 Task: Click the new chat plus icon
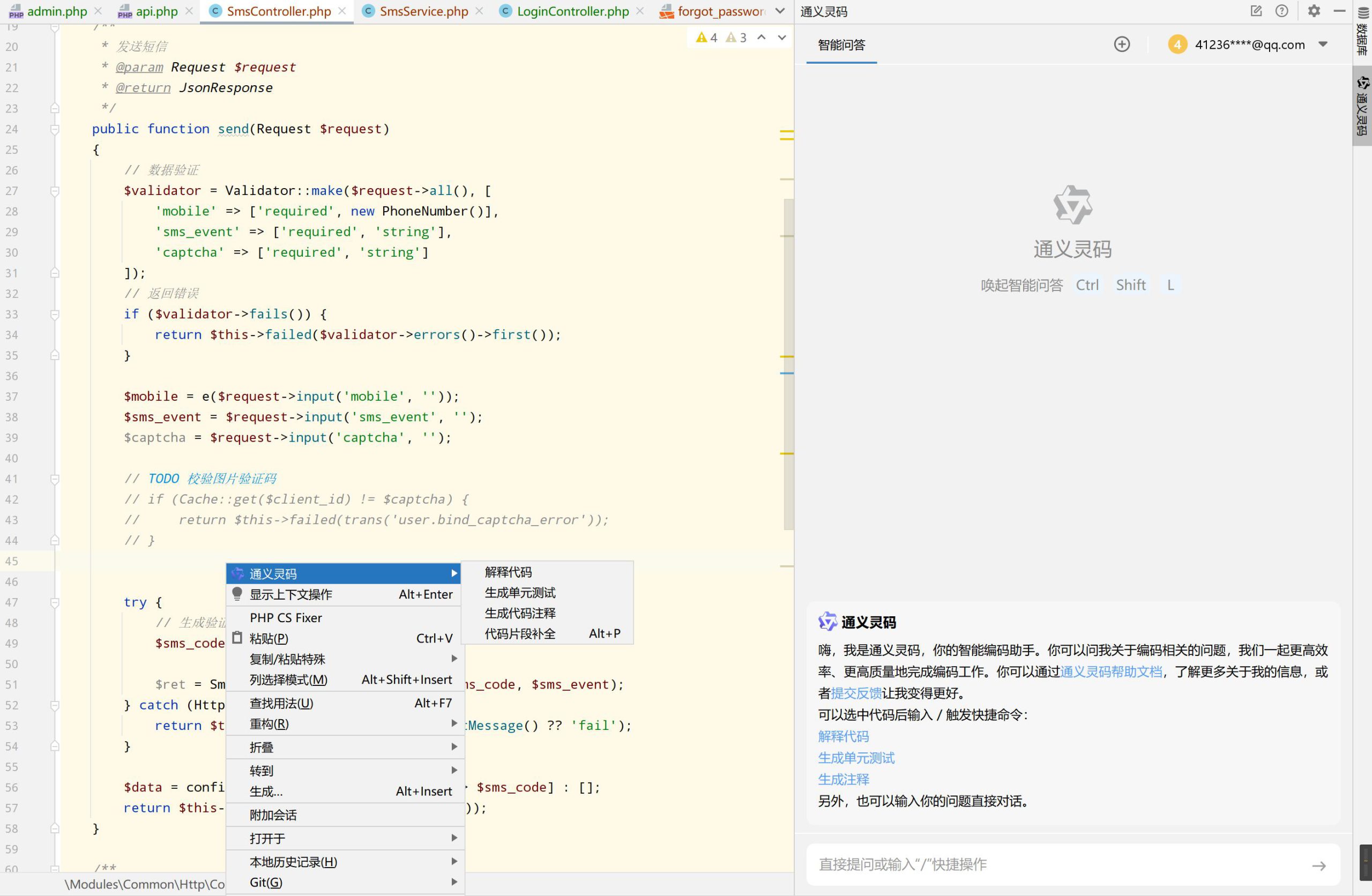point(1121,44)
